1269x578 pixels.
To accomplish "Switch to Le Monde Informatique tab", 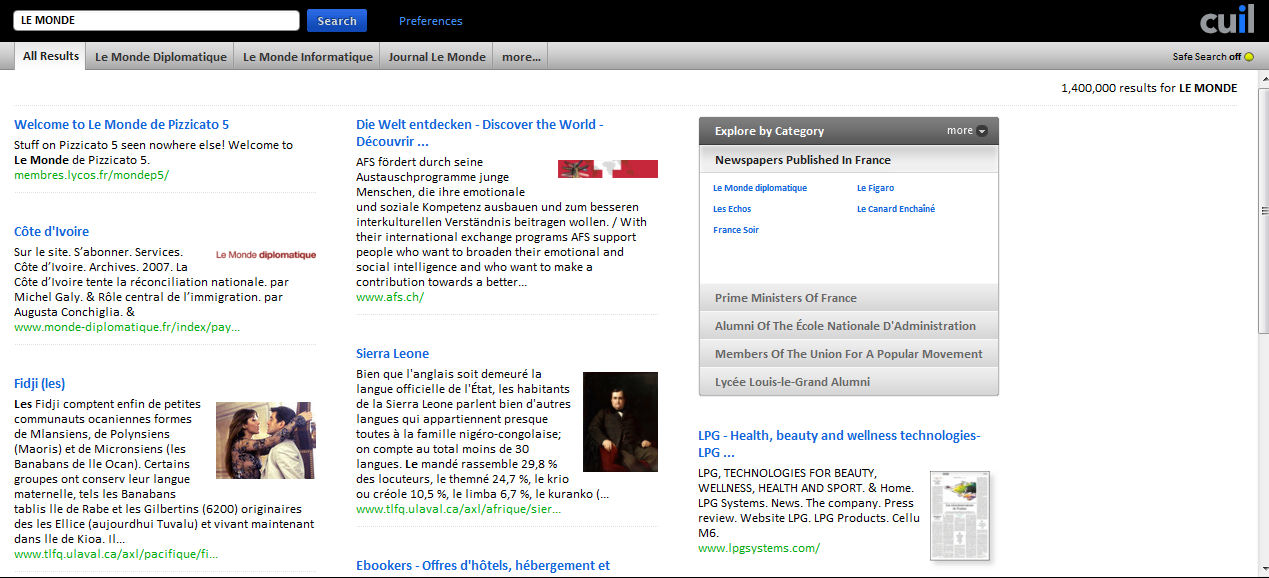I will click(x=308, y=57).
